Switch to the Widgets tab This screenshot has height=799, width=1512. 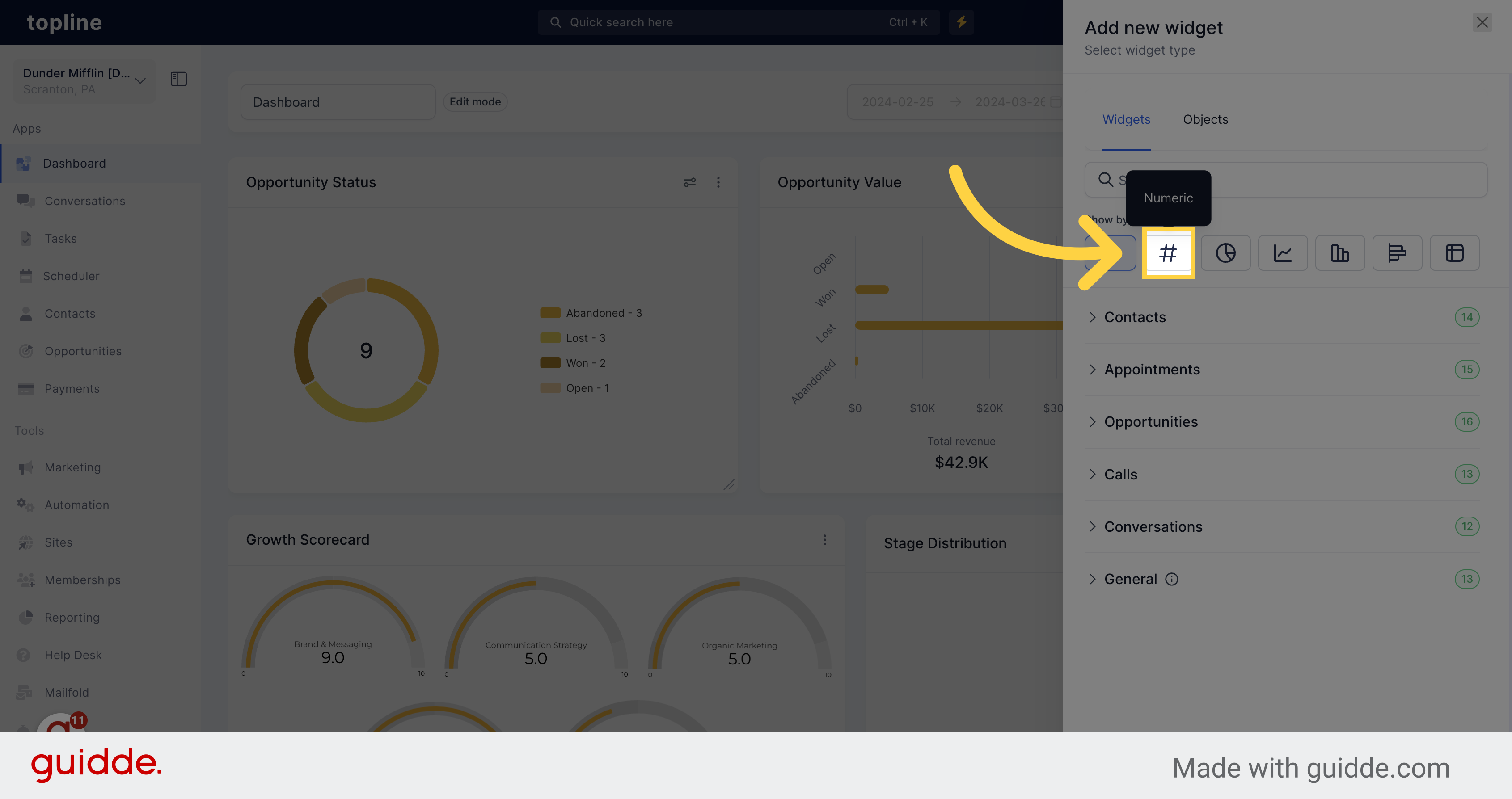(x=1126, y=119)
